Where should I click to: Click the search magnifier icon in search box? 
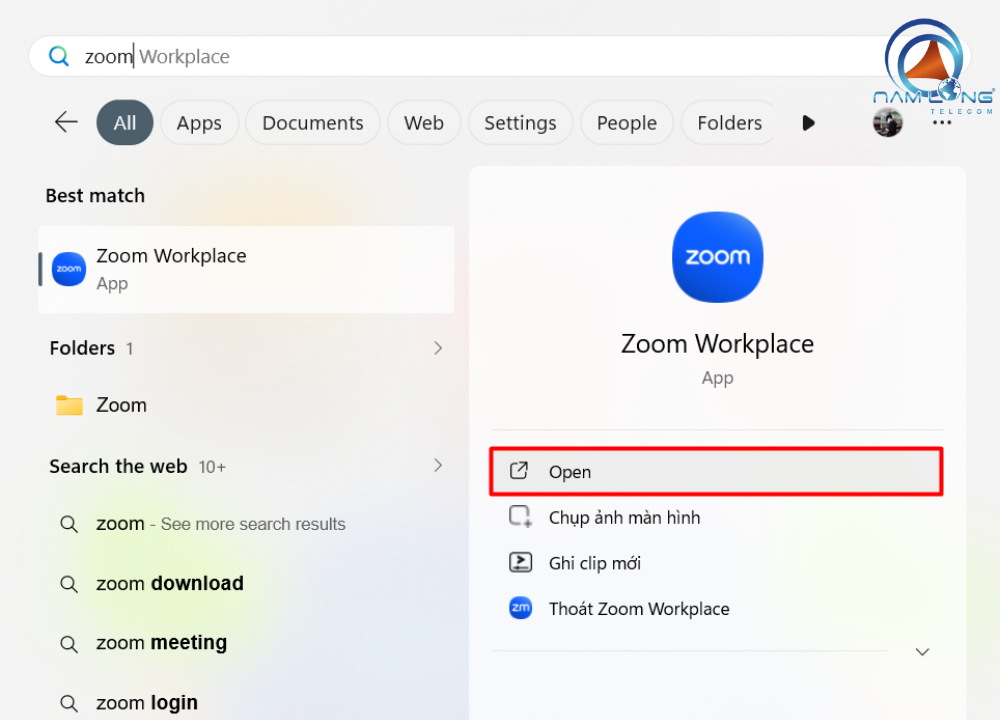(x=59, y=56)
